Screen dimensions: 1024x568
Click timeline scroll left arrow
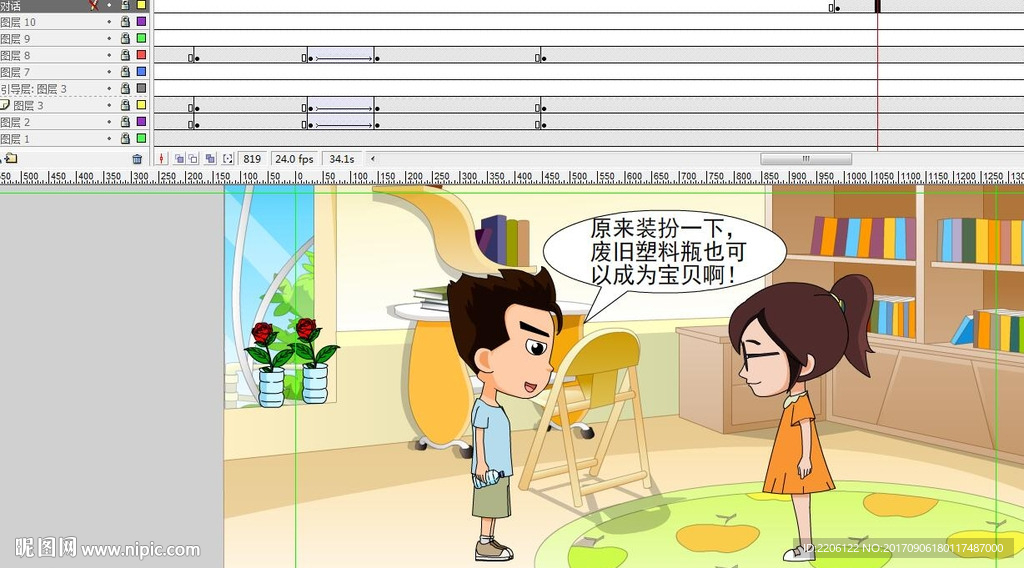pos(372,159)
